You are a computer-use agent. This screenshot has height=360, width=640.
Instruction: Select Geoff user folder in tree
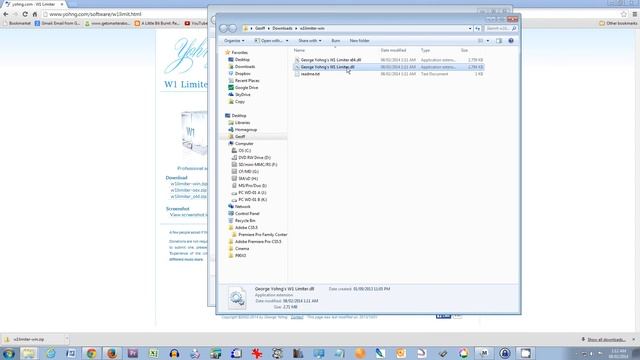tap(240, 136)
